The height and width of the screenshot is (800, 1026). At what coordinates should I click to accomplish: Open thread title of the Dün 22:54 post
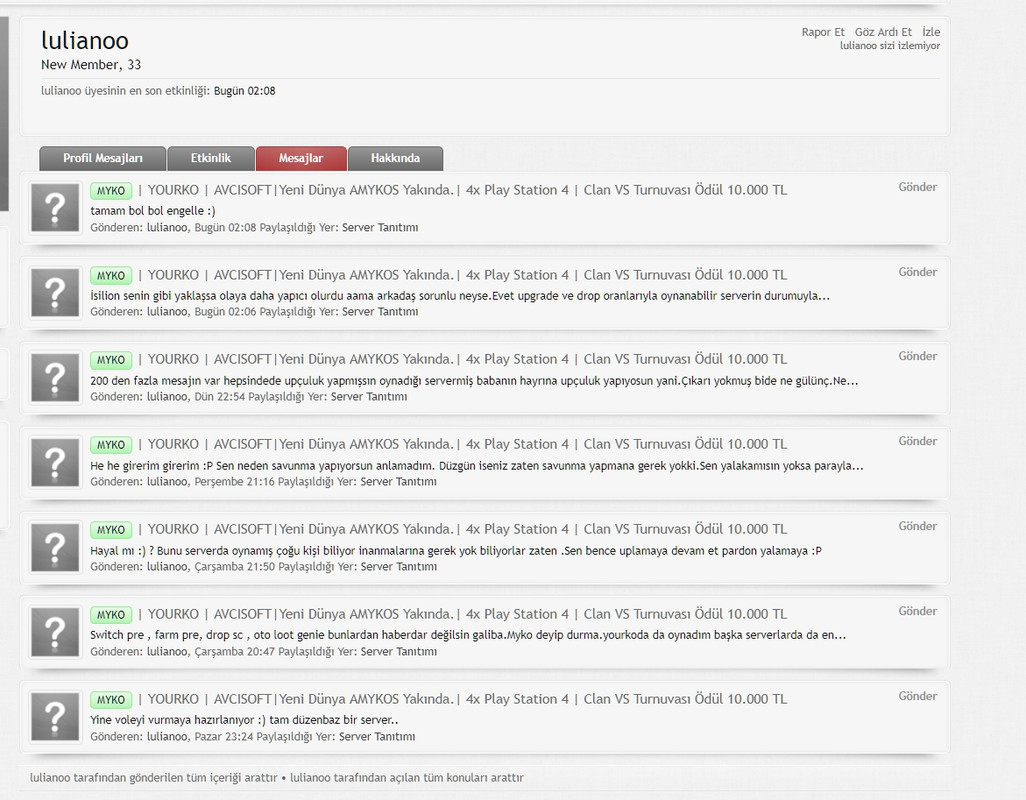pyautogui.click(x=463, y=360)
